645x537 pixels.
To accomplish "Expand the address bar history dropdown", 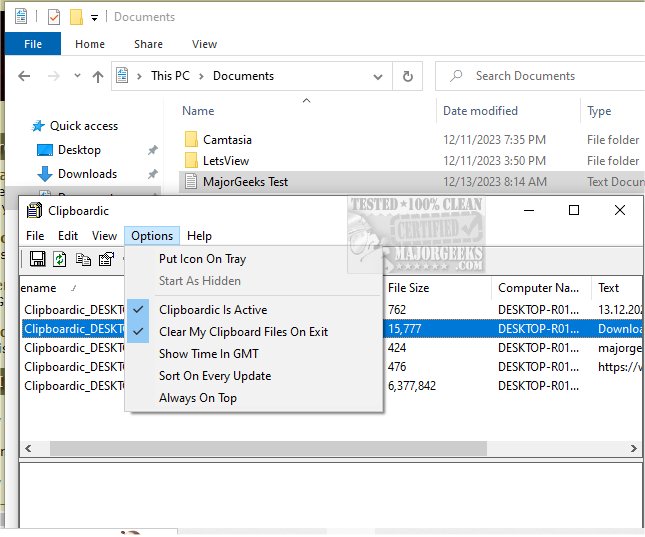I will pyautogui.click(x=378, y=77).
